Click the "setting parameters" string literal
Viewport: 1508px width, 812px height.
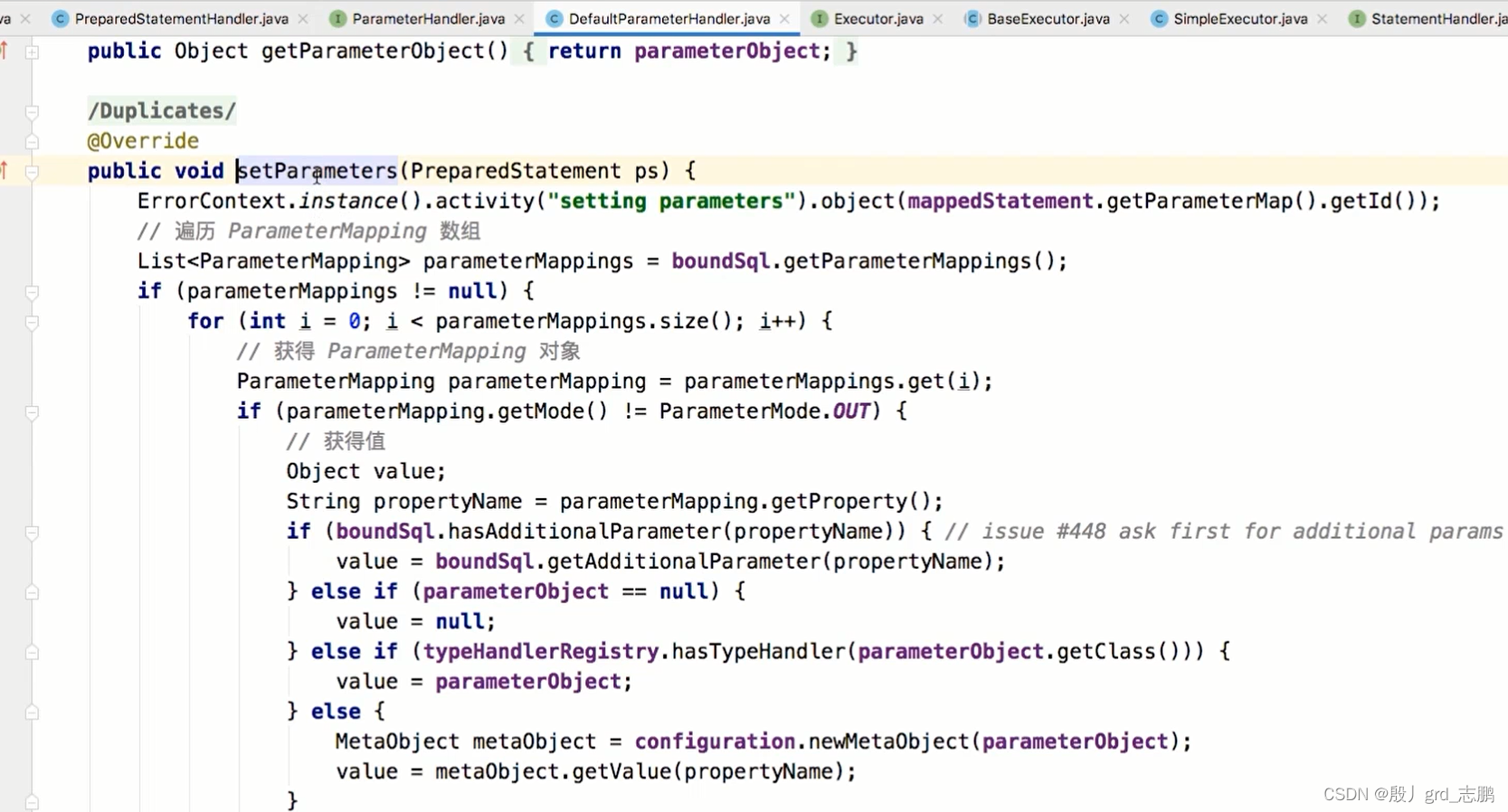tap(671, 201)
